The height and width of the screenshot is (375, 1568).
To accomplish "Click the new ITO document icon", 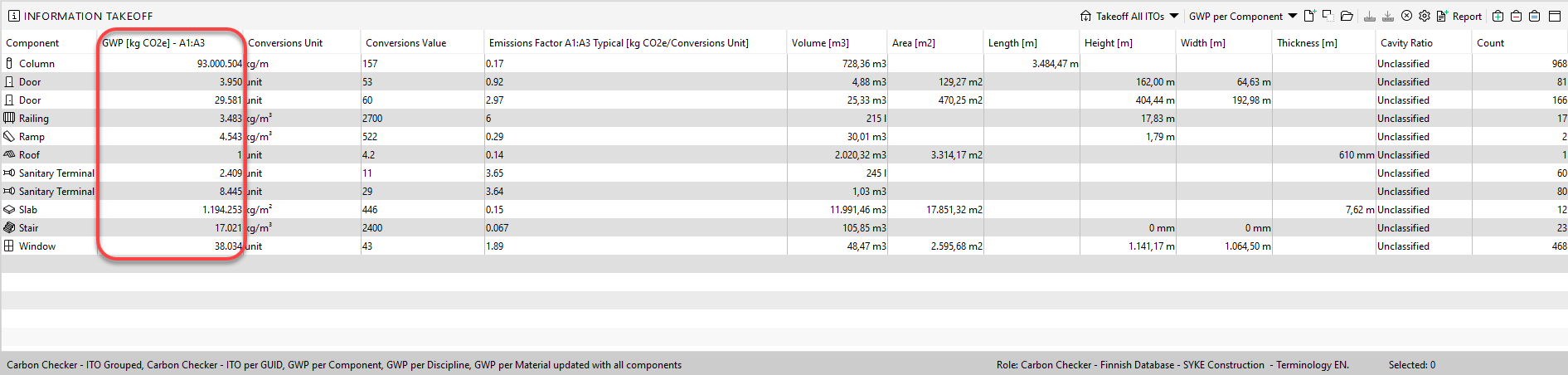I will [1309, 16].
